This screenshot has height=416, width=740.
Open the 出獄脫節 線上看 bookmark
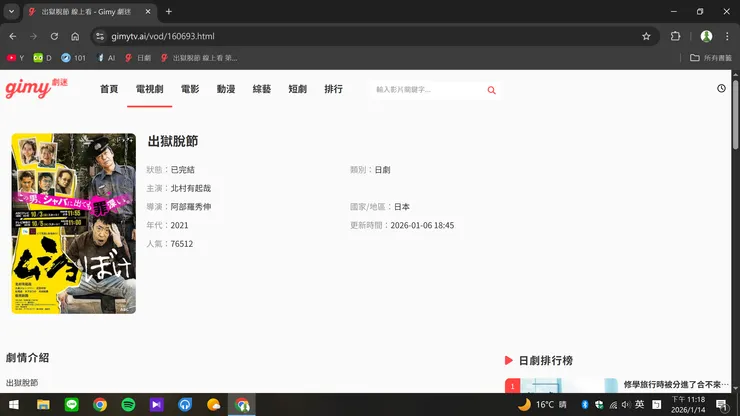pyautogui.click(x=199, y=58)
